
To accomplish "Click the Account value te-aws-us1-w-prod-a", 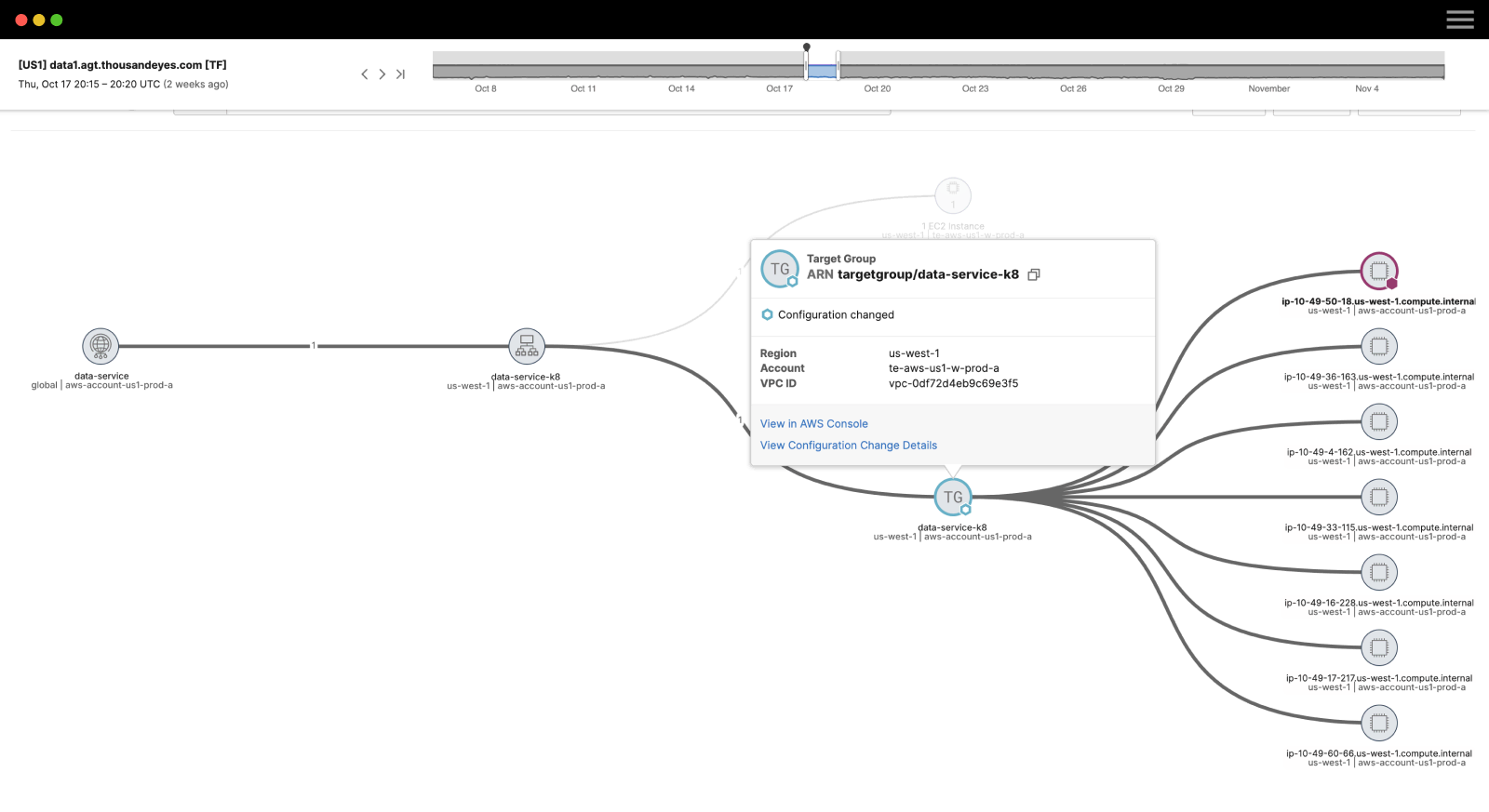I will click(x=944, y=368).
